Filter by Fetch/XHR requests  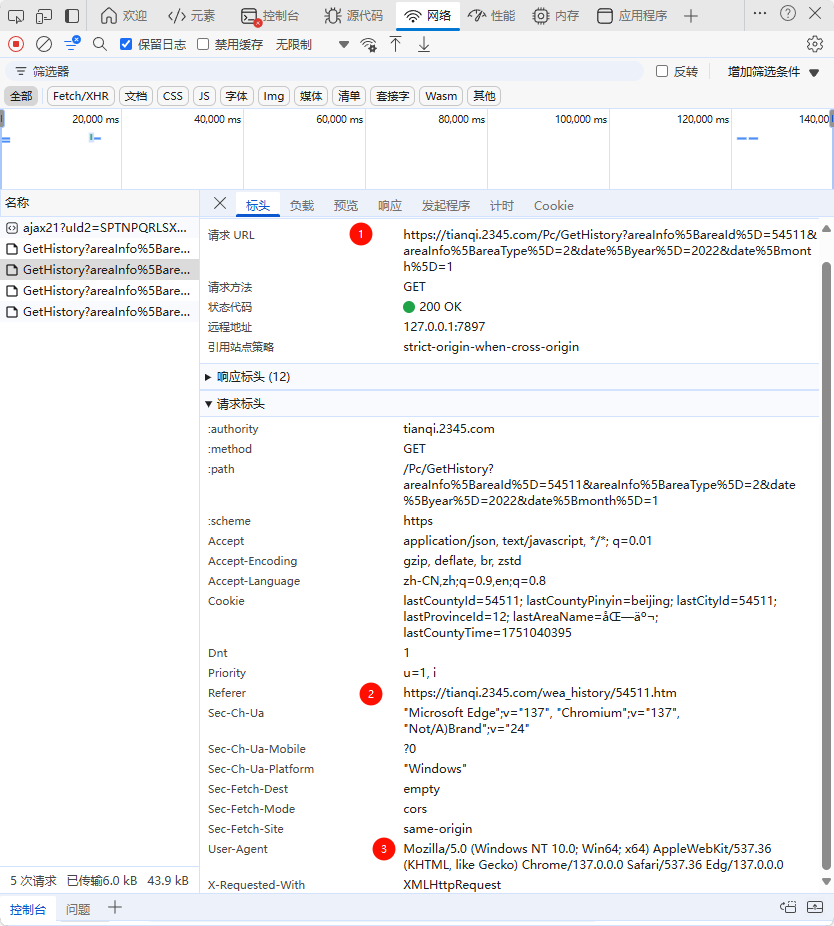pyautogui.click(x=81, y=96)
